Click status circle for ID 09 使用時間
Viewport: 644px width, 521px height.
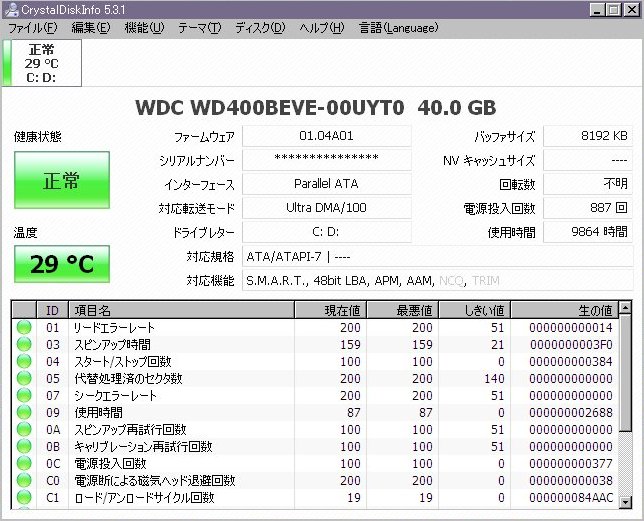pyautogui.click(x=24, y=413)
